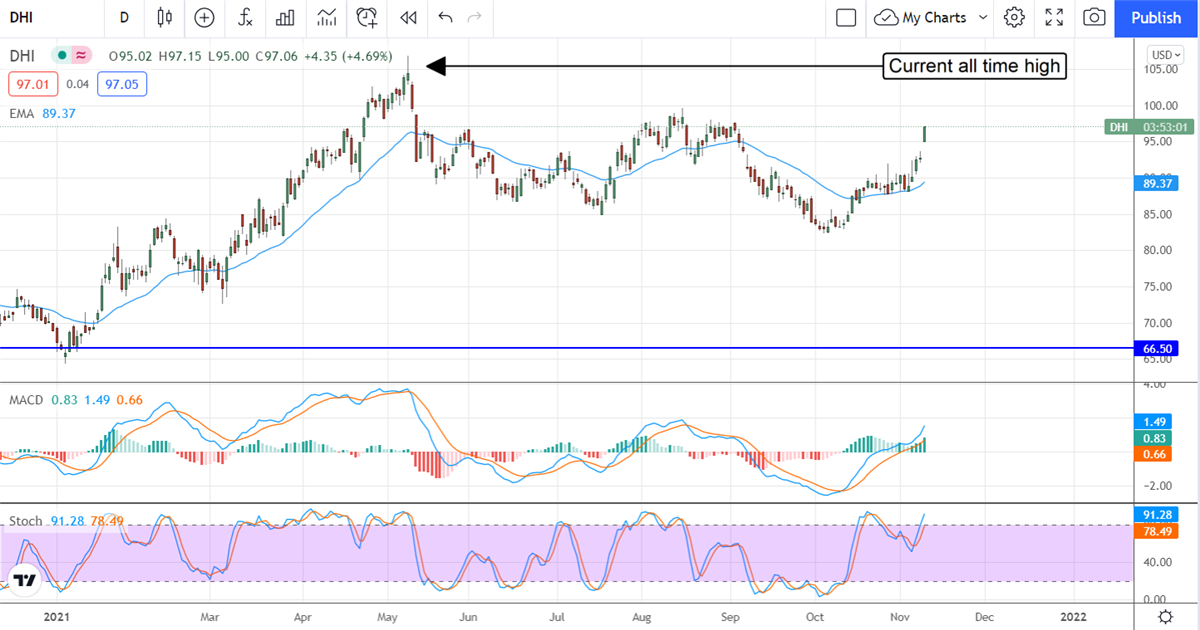Open the fx Indicators dialog
Screen dimensions: 1200x630
(x=245, y=17)
